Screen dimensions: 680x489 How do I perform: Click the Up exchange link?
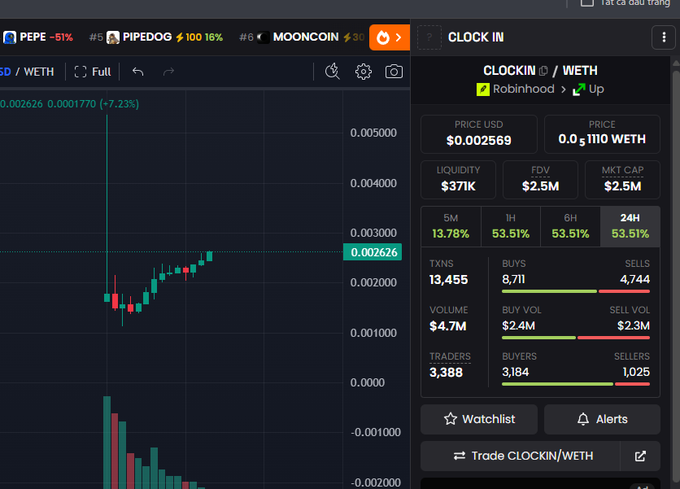tap(588, 90)
